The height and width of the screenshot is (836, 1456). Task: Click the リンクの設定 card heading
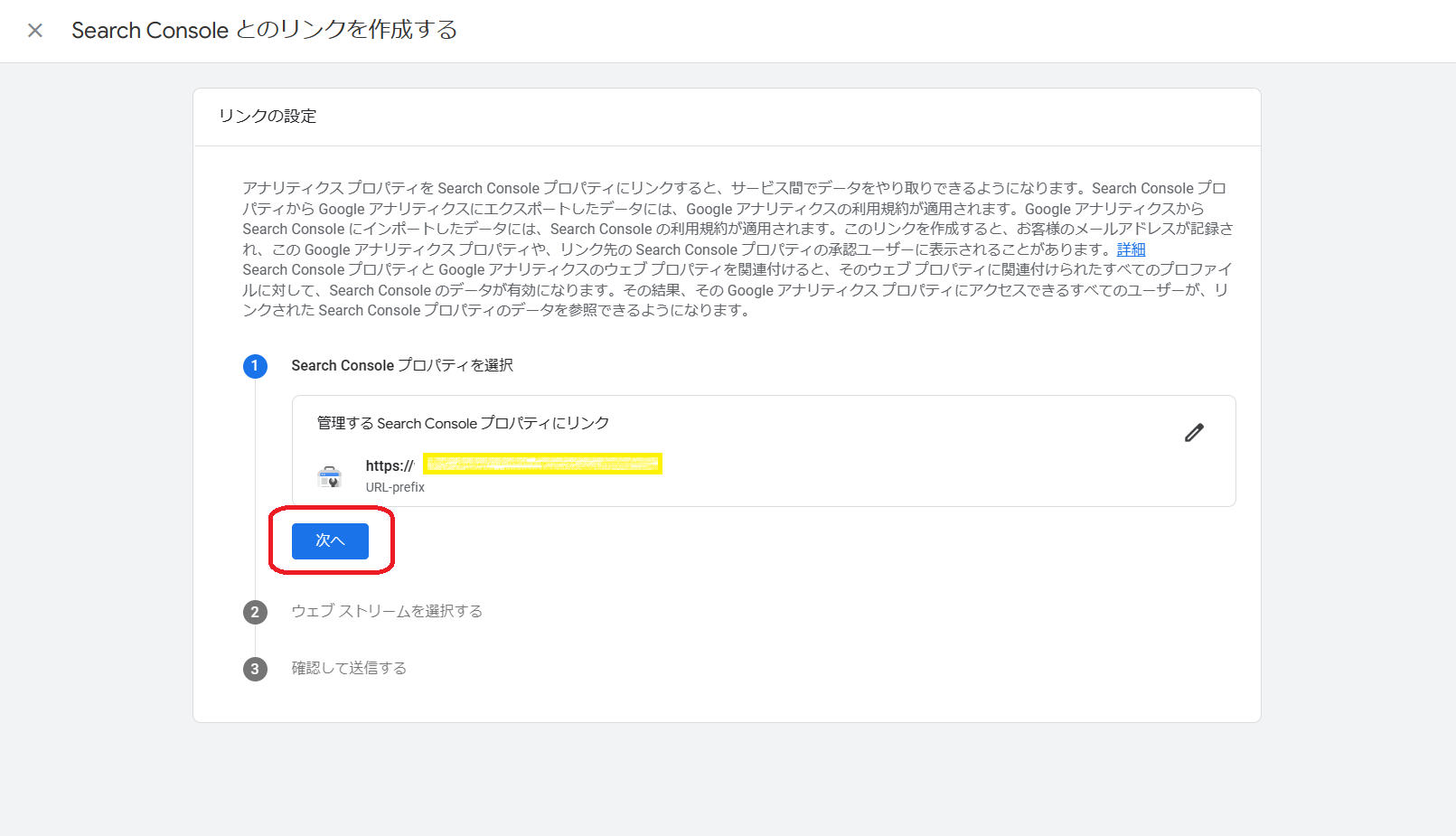click(x=268, y=117)
